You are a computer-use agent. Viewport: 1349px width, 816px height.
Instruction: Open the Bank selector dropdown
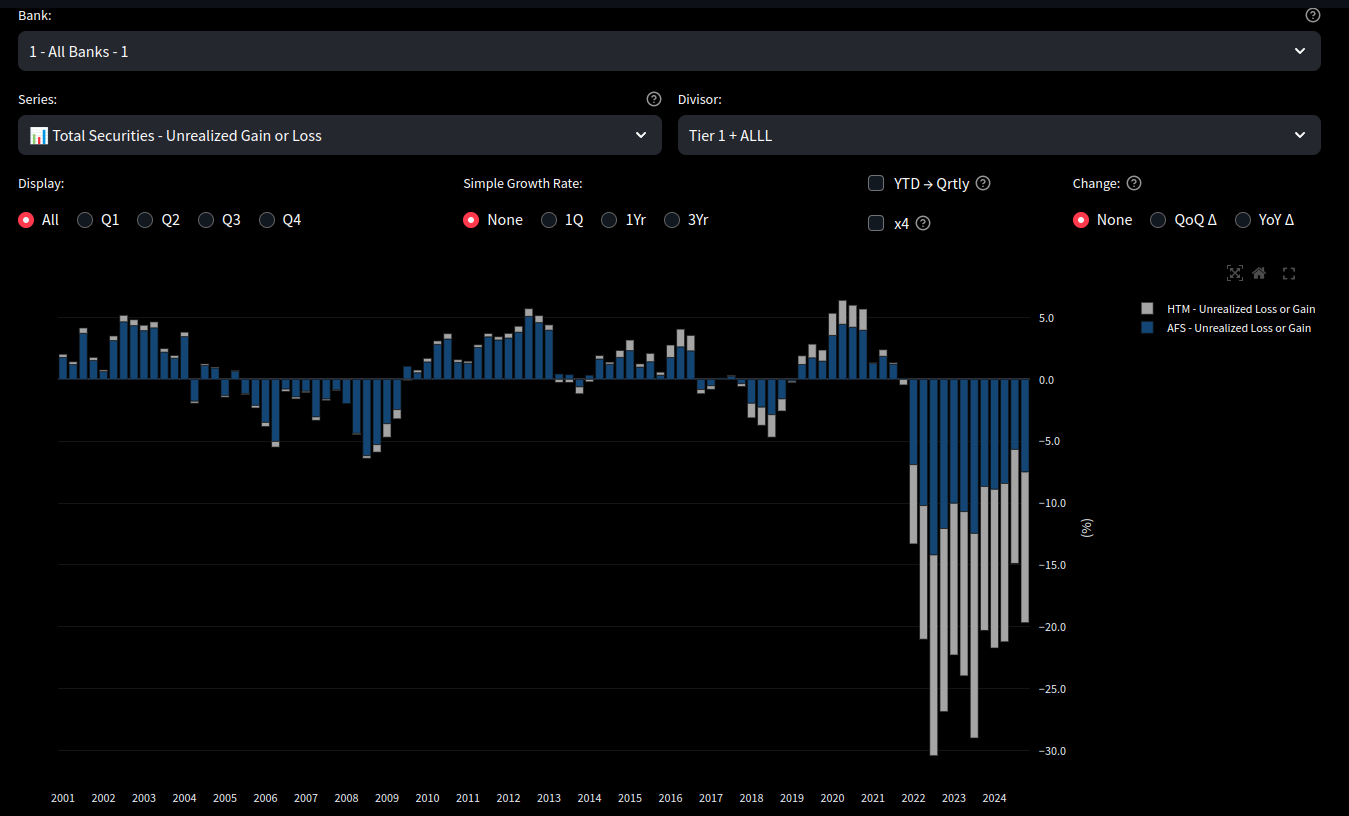669,51
